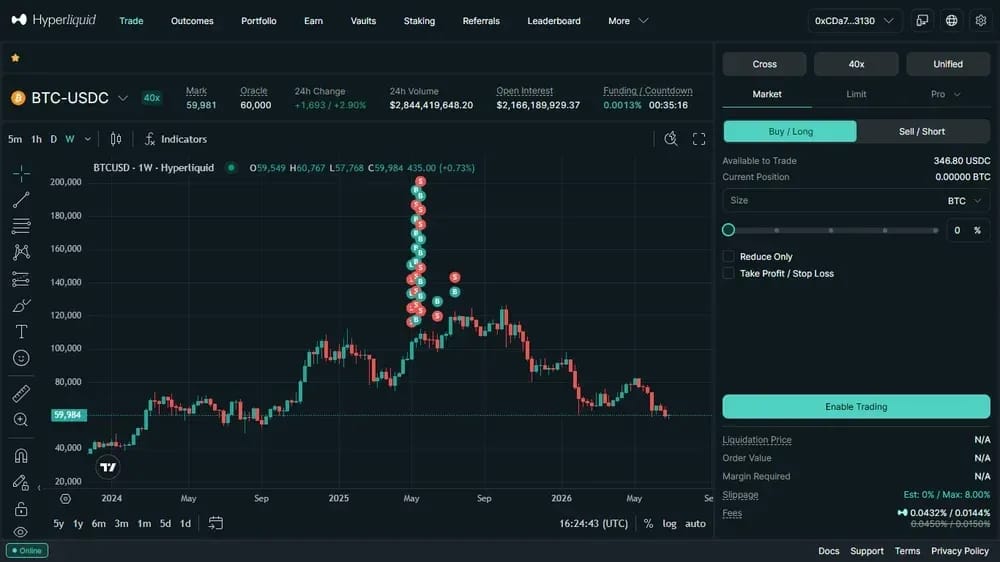Enable Take Profit / Stop Loss checkbox
This screenshot has width=1000, height=562.
pyautogui.click(x=728, y=273)
